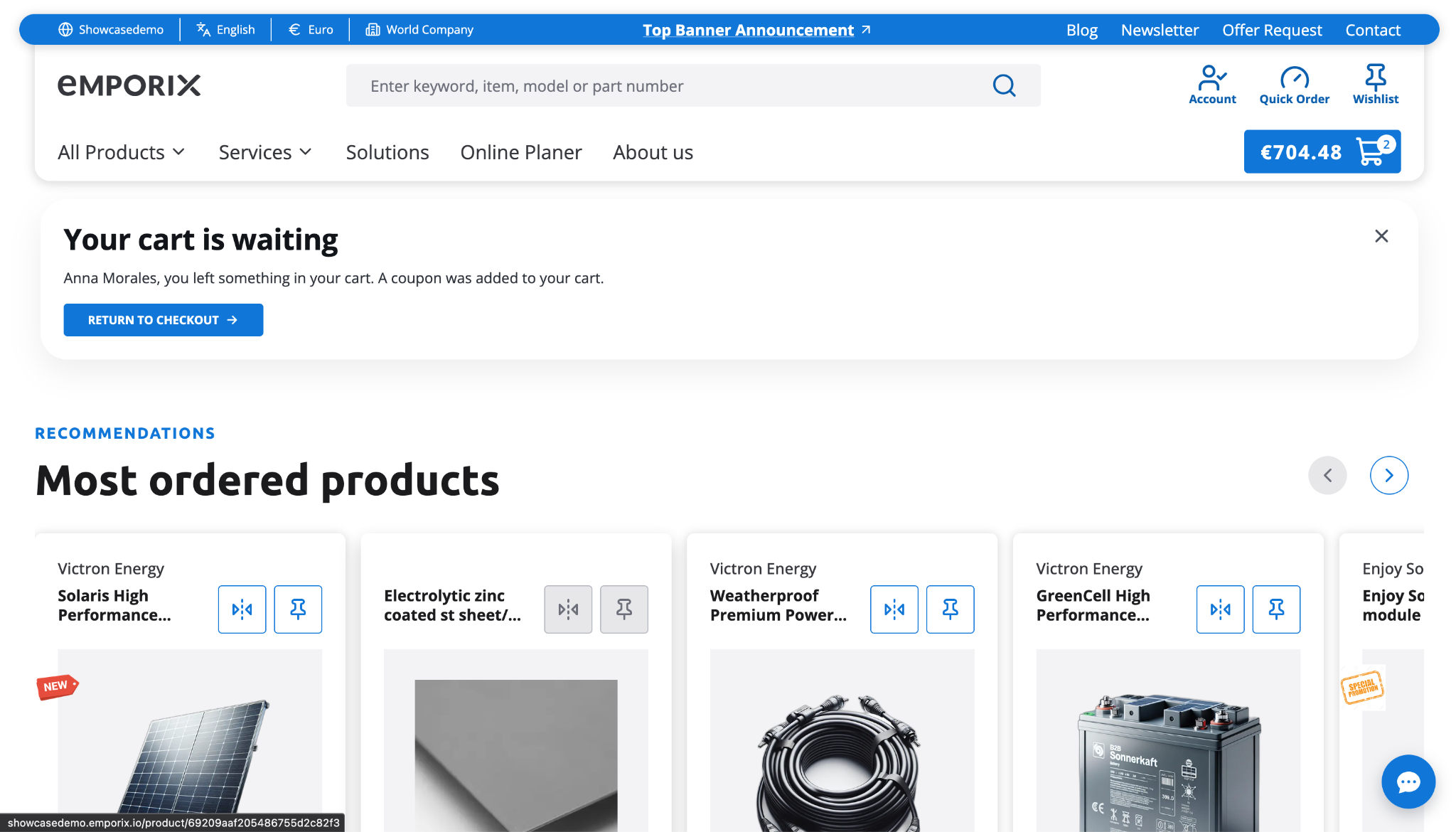Screen dimensions: 1456x832
Task: Open the chat bubble widget
Action: point(1408,782)
